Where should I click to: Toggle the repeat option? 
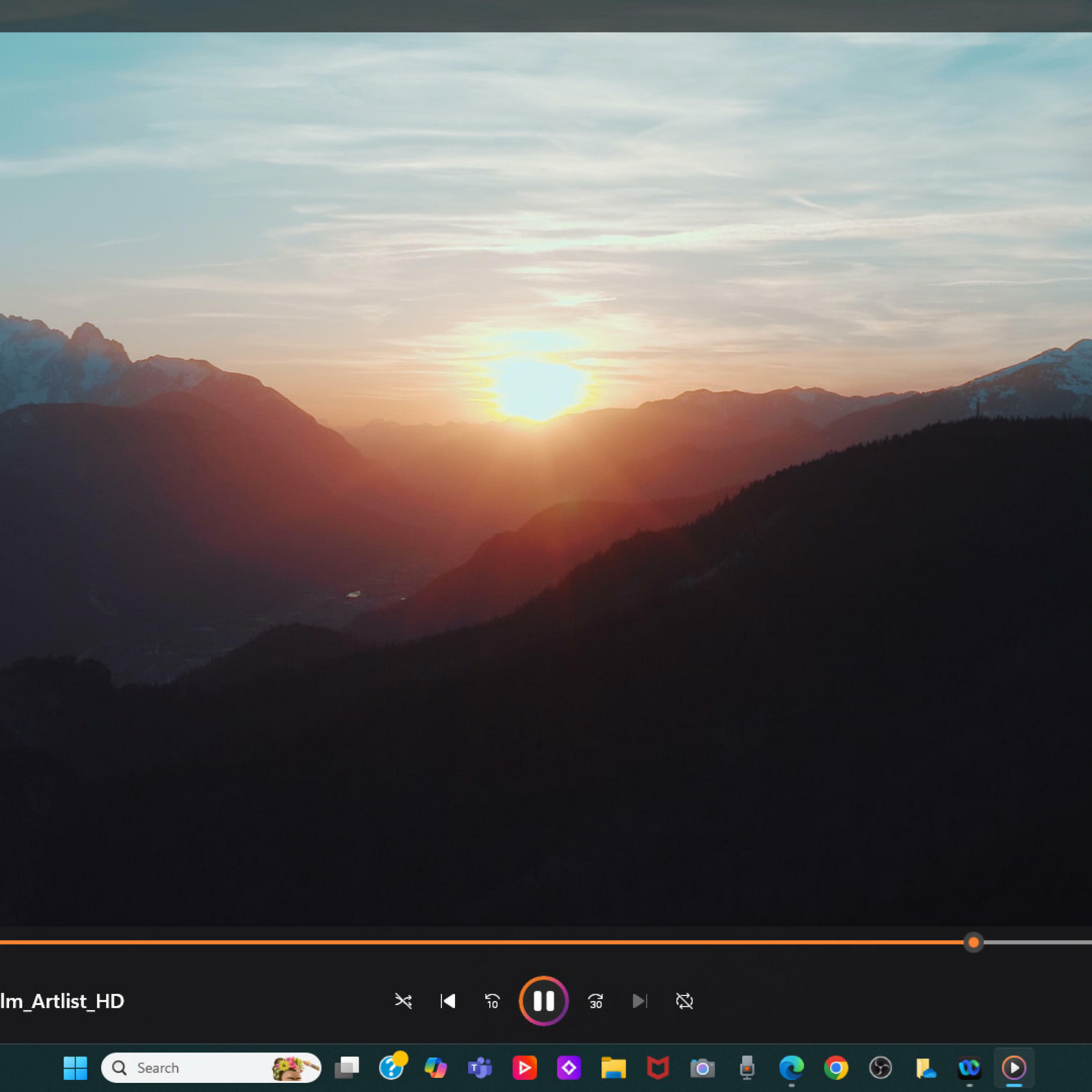684,1001
